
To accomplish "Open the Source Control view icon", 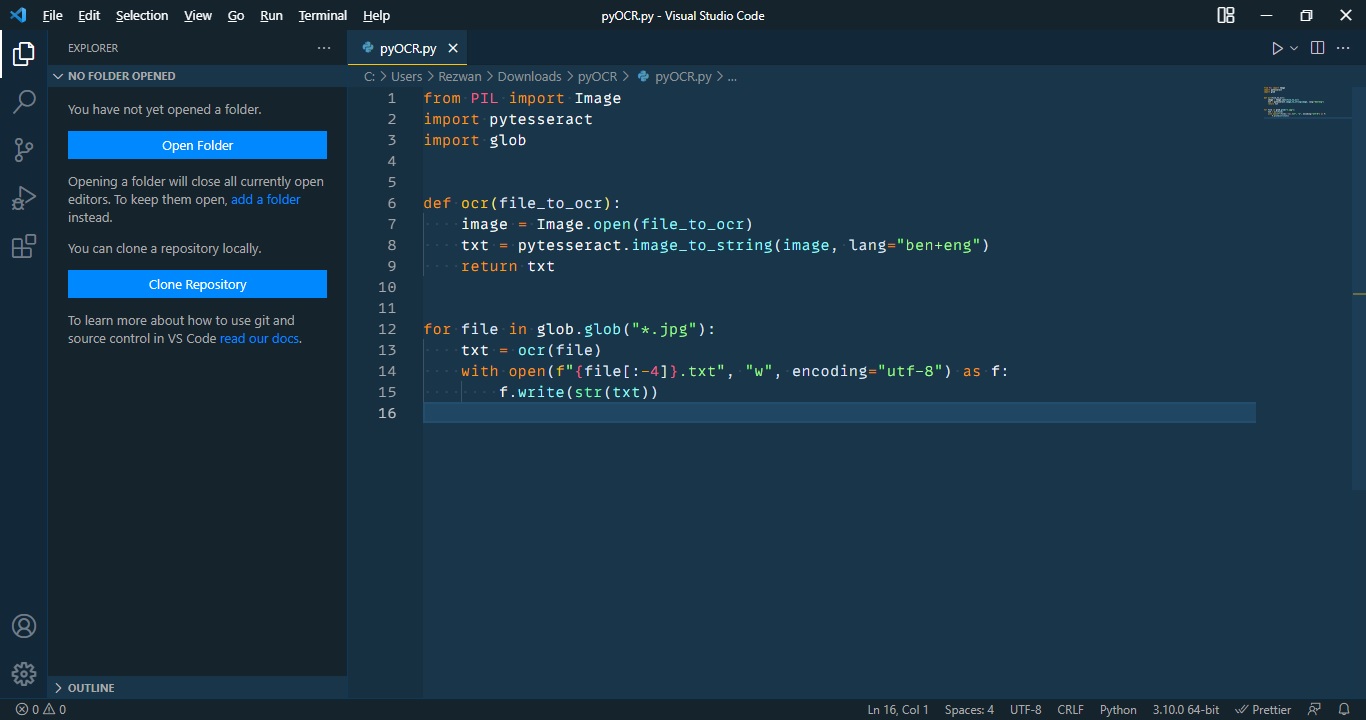I will (24, 150).
